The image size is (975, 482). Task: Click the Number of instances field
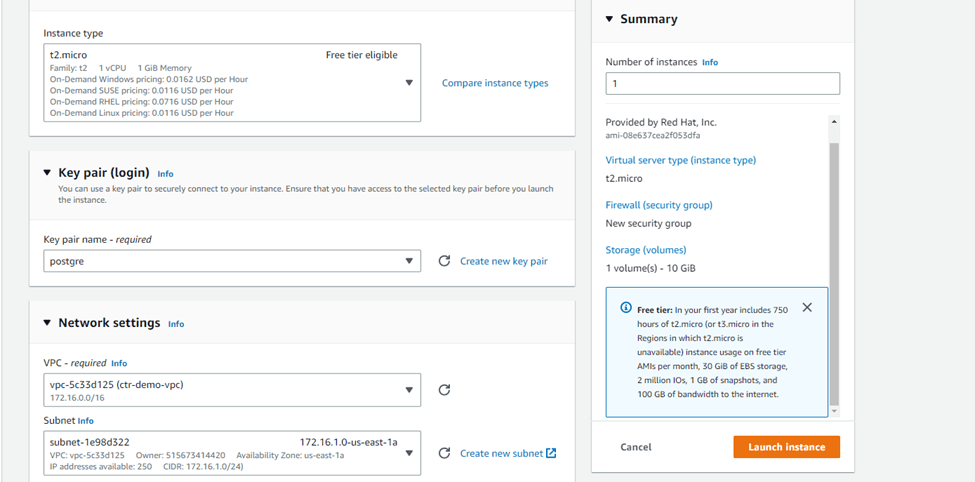pyautogui.click(x=722, y=84)
